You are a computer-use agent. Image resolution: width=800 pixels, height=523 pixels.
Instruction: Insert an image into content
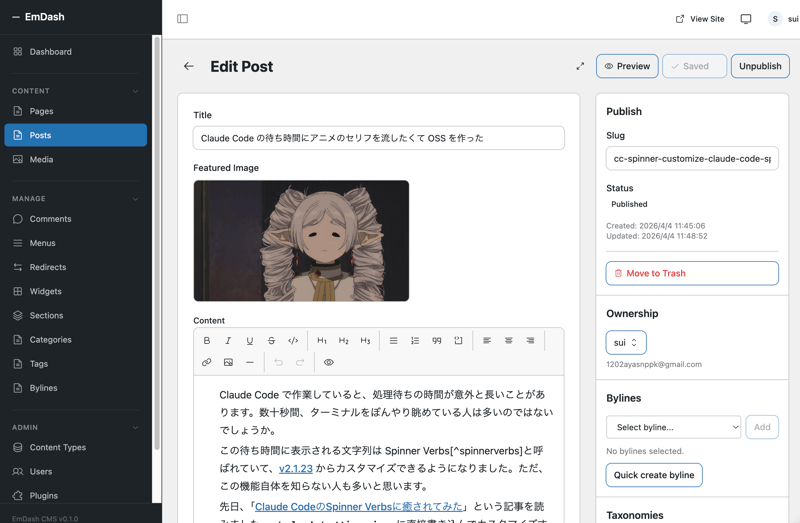(228, 362)
